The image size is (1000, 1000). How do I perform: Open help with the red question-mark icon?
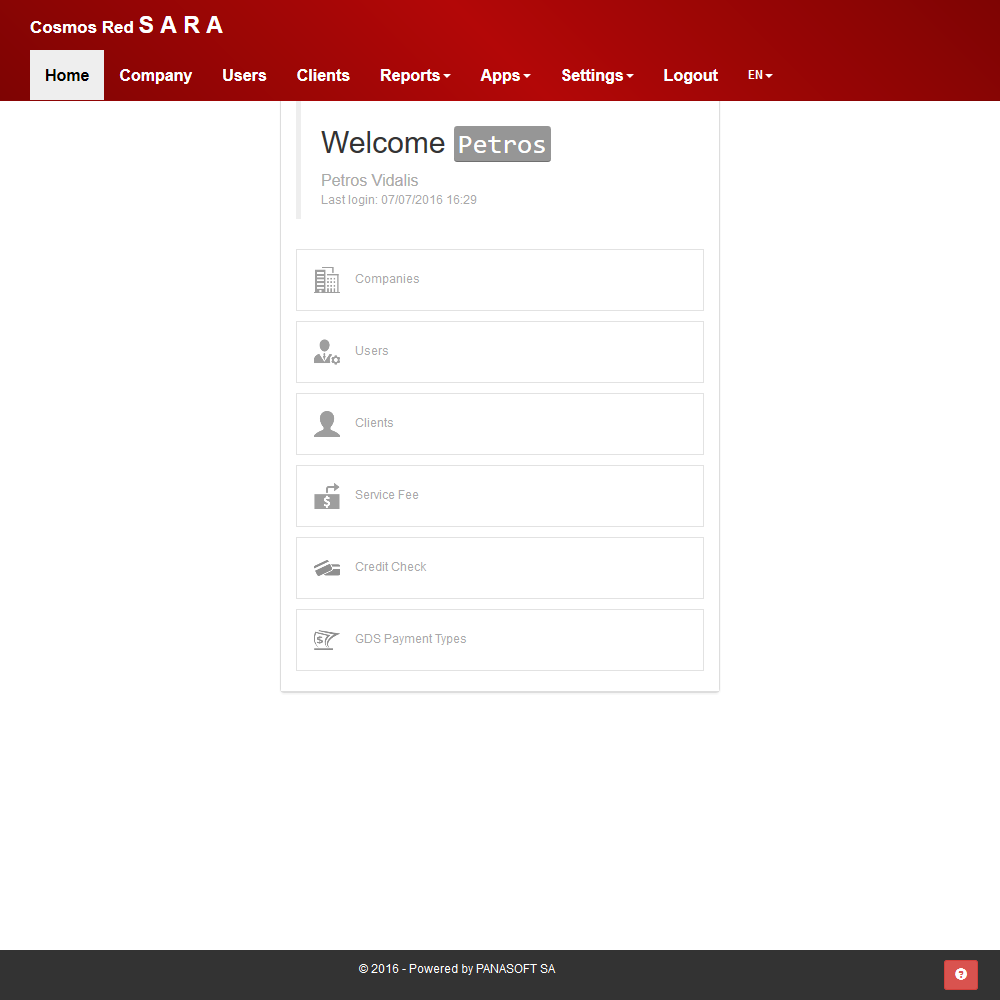pyautogui.click(x=960, y=974)
